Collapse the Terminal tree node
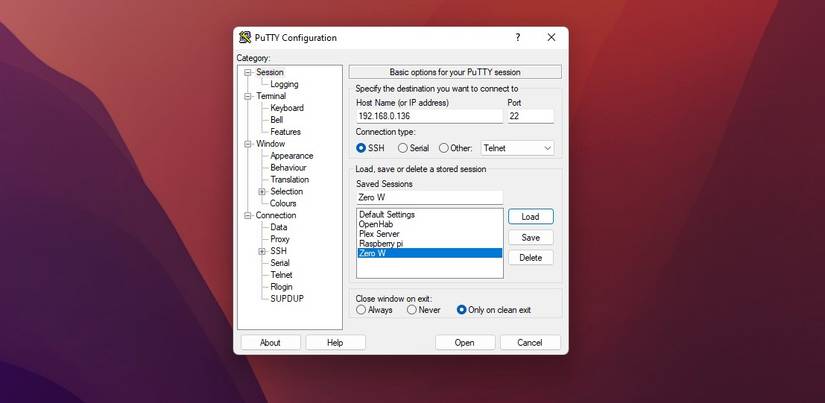 248,96
